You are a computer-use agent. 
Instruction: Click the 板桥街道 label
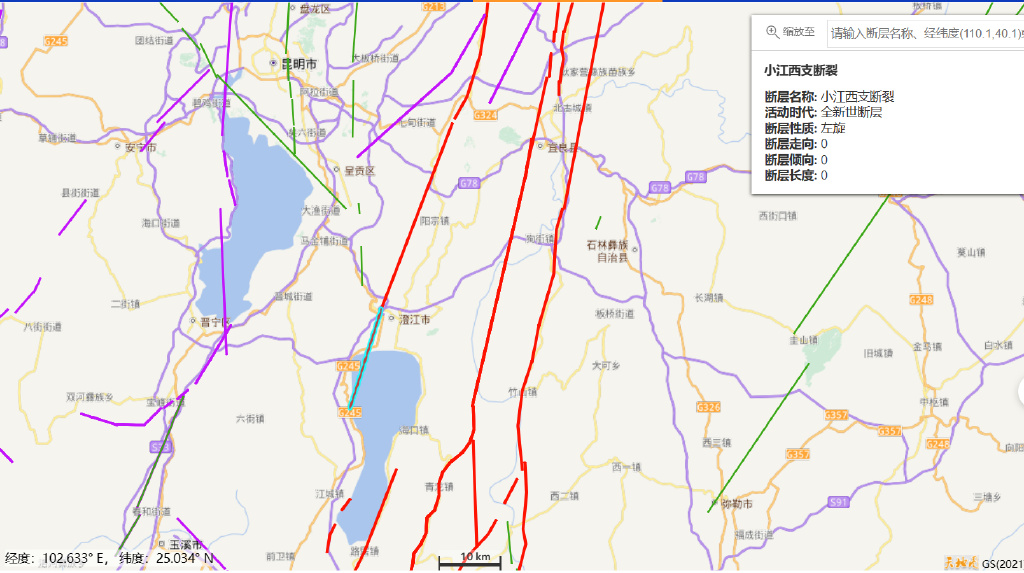pyautogui.click(x=615, y=314)
